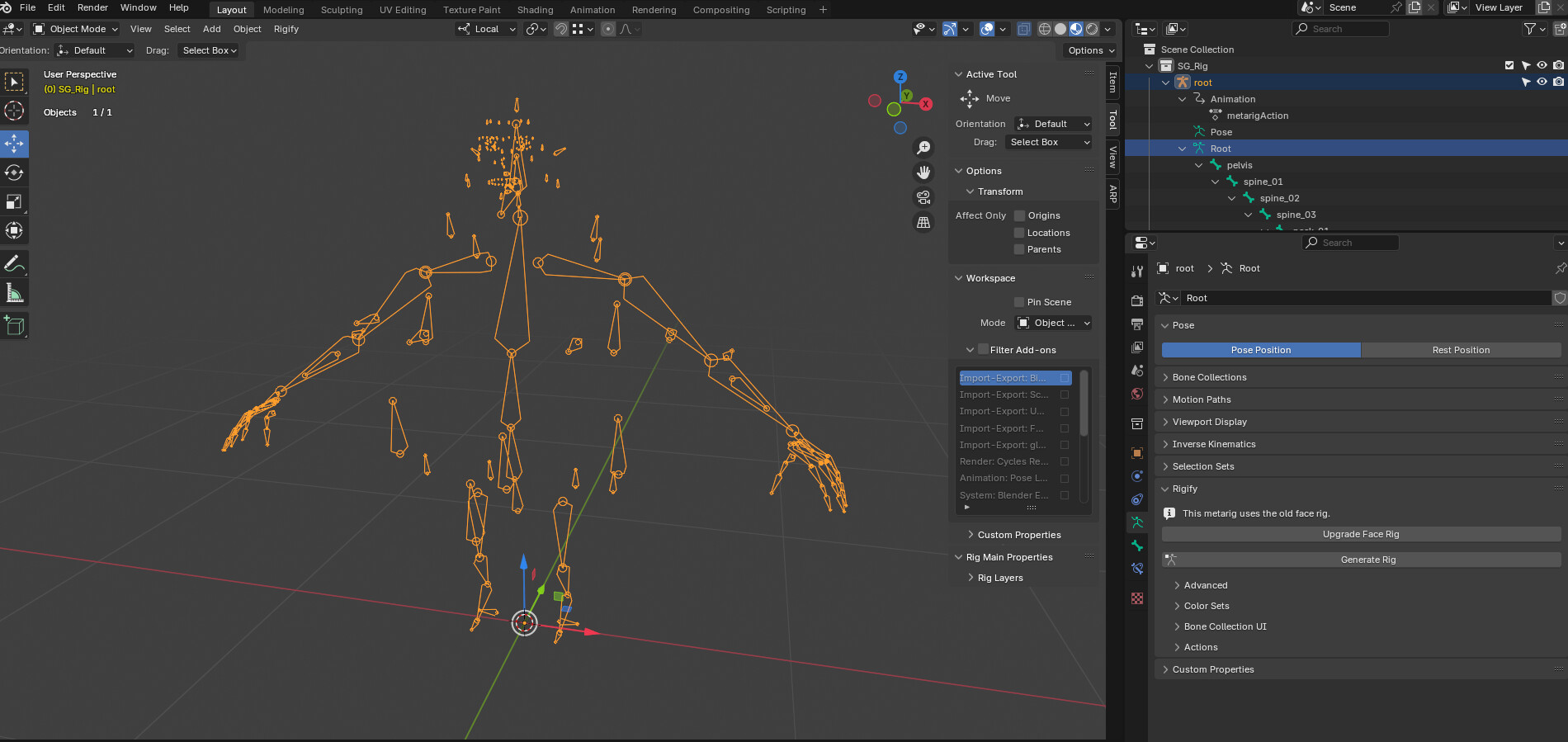The height and width of the screenshot is (742, 1568).
Task: Hide the root object via eye icon
Action: (x=1542, y=82)
